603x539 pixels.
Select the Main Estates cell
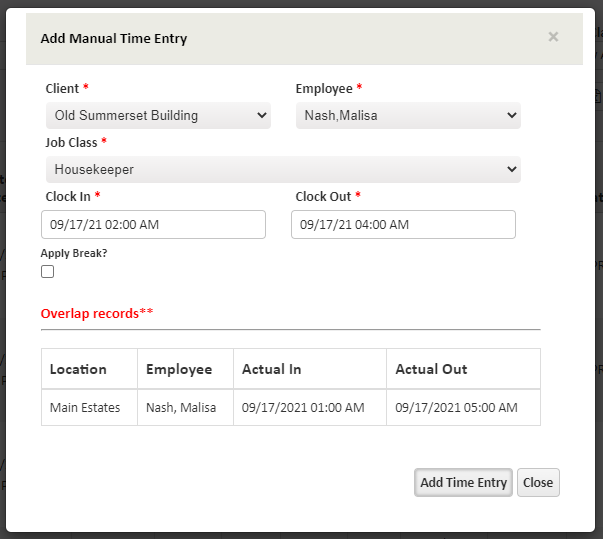coord(85,408)
